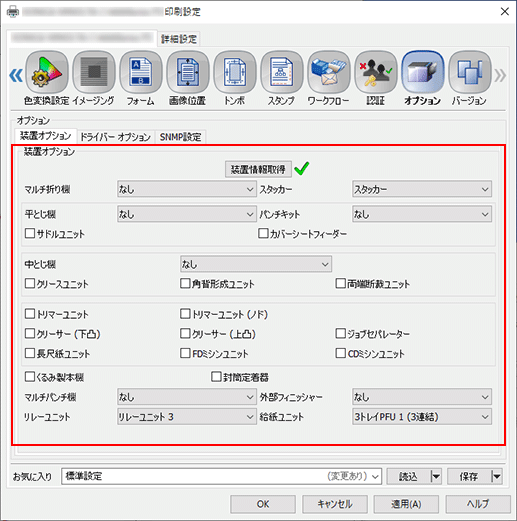The width and height of the screenshot is (517, 521).
Task: Open the トンボ crop marks icon
Action: coord(235,72)
